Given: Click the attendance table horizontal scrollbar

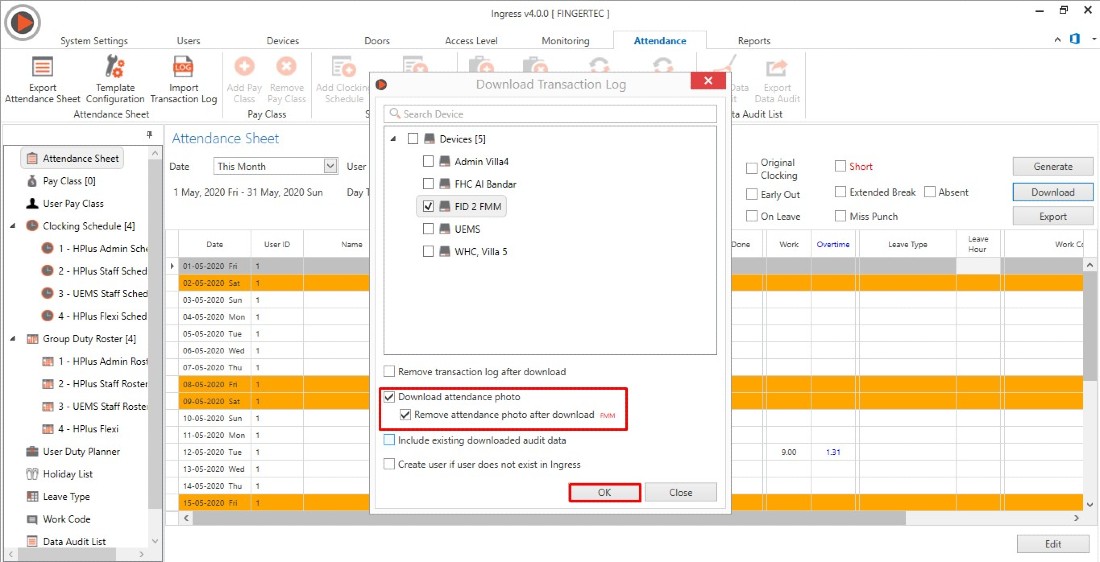Looking at the screenshot, I should coord(549,518).
